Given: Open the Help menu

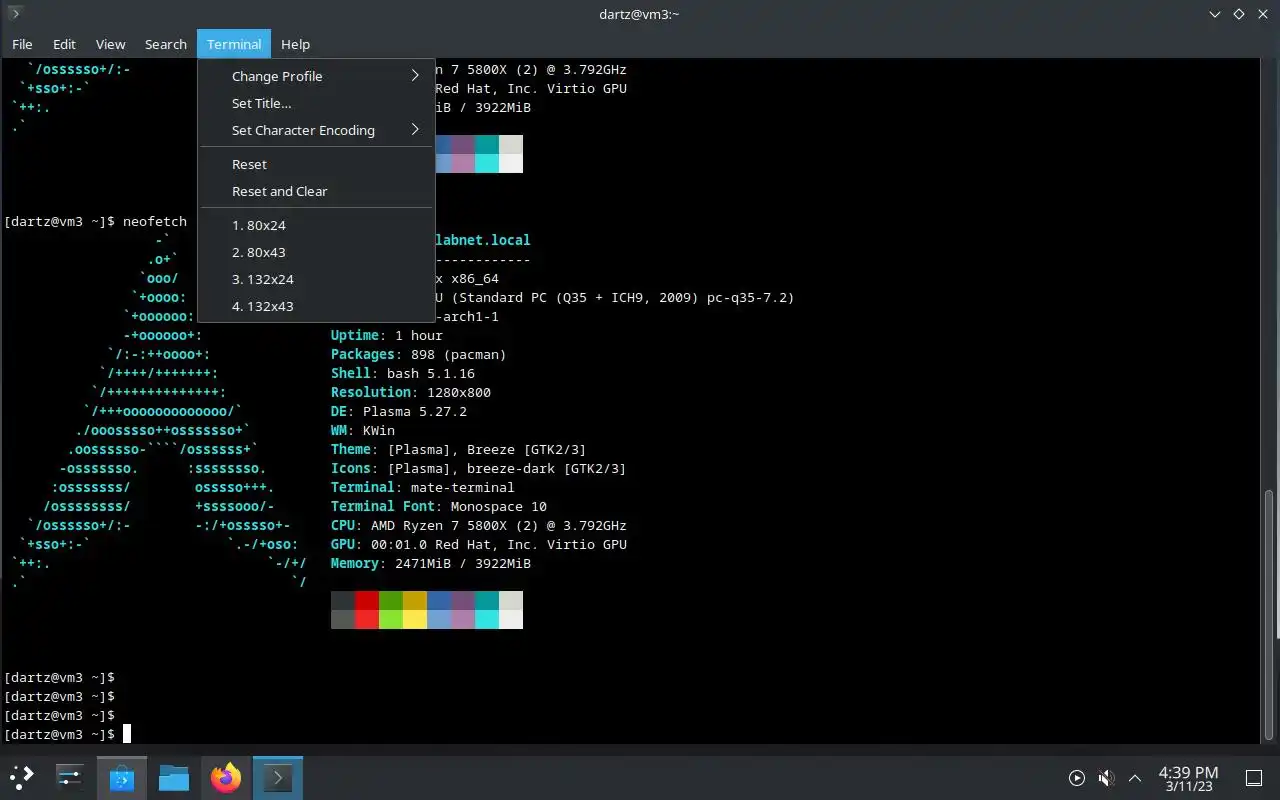Looking at the screenshot, I should click(x=295, y=44).
